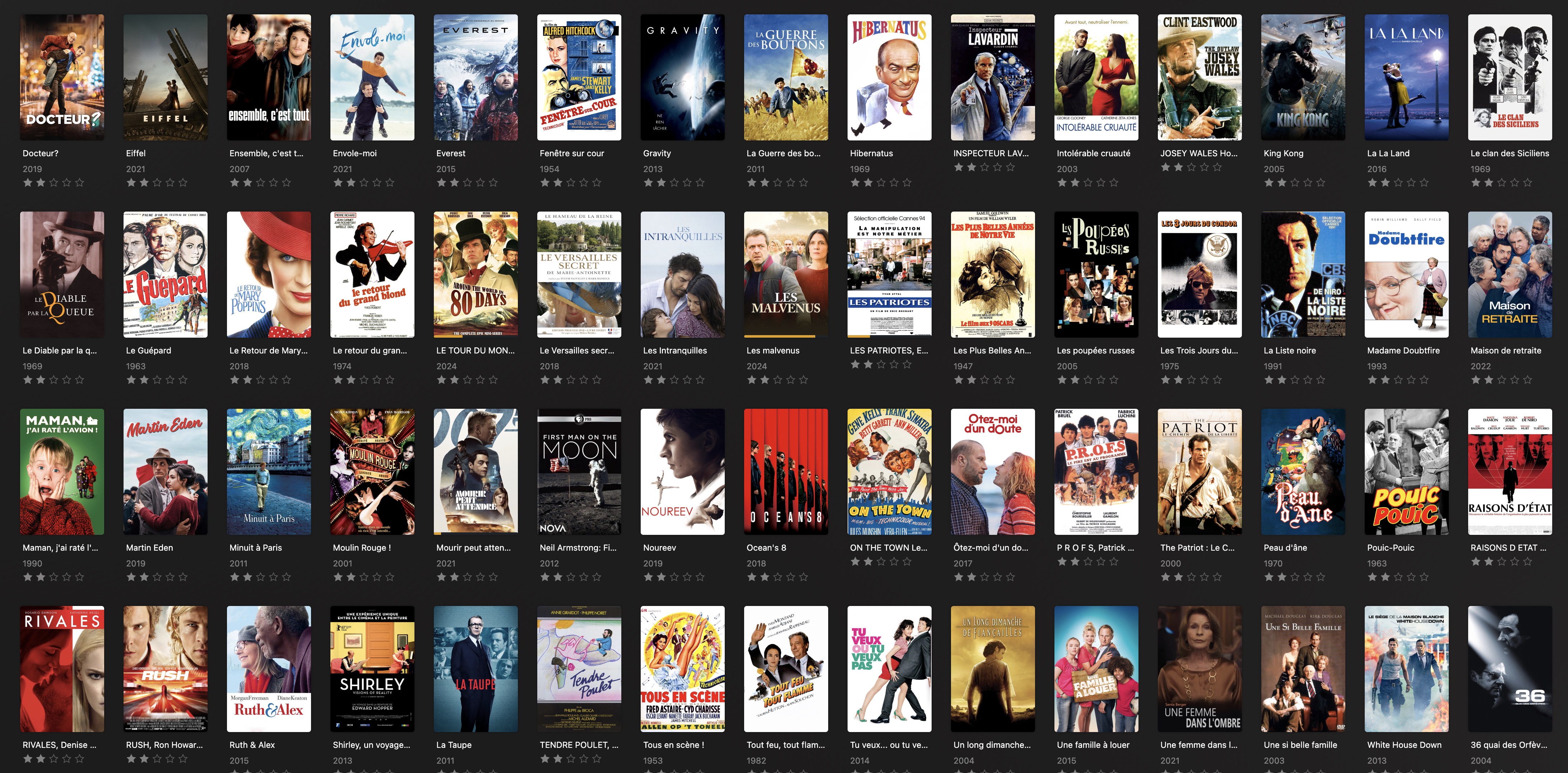The width and height of the screenshot is (1568, 773).
Task: Click the fifth star under Ocean's 8
Action: coord(803,577)
